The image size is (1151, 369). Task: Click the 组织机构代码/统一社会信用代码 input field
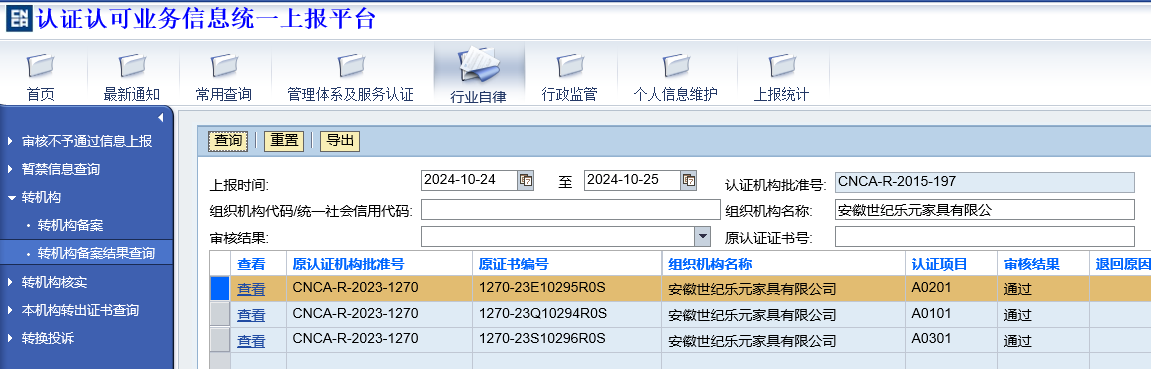click(x=570, y=210)
